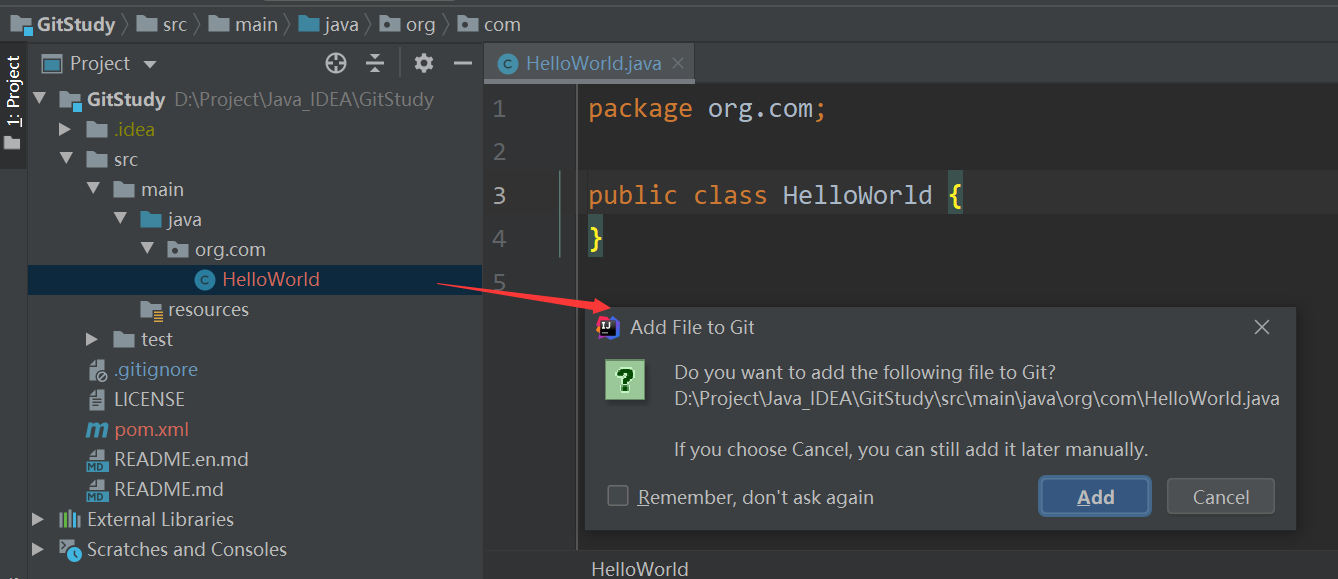Collapse the src folder arrow

66,159
